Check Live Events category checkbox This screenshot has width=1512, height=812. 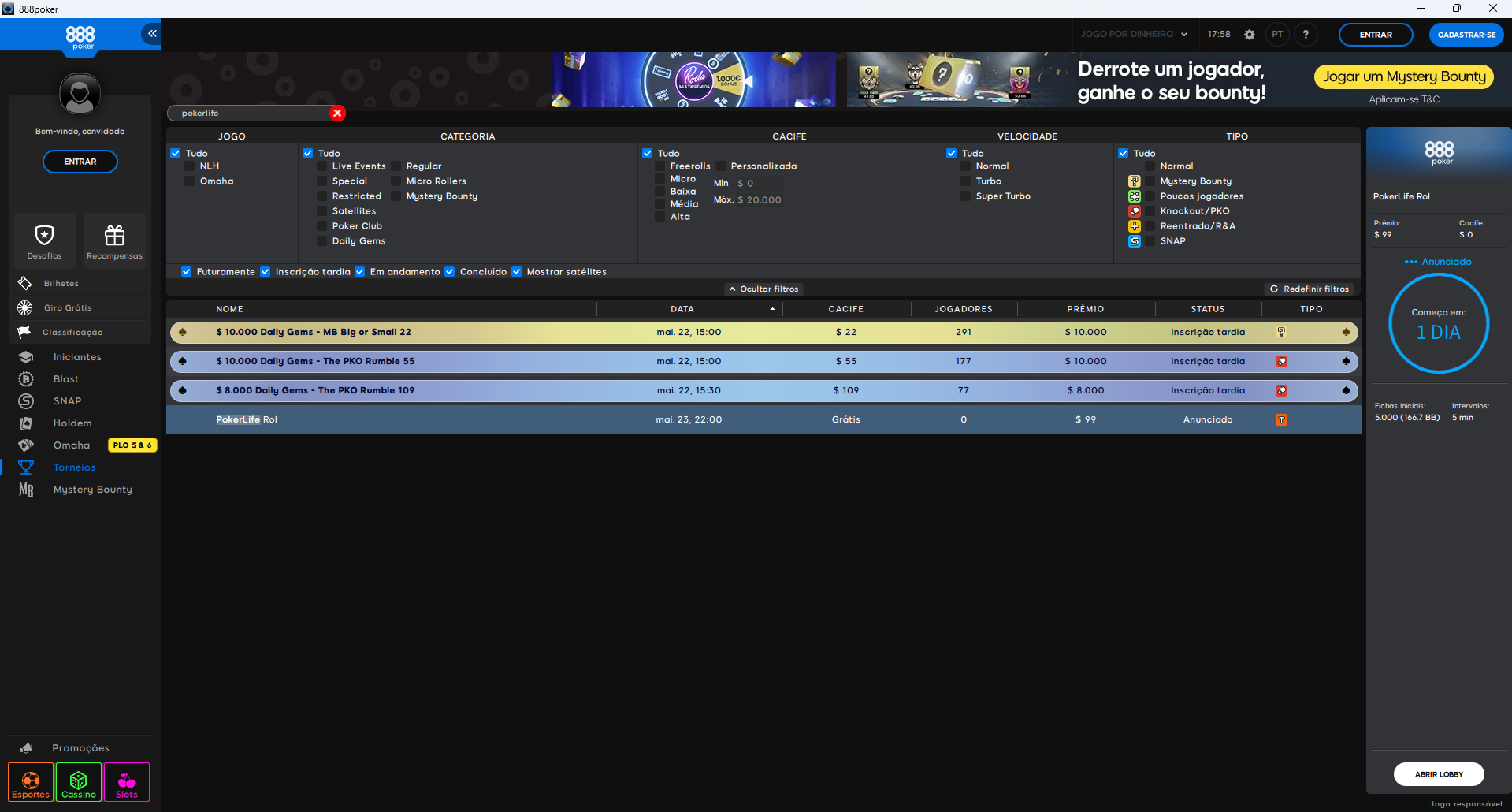322,166
